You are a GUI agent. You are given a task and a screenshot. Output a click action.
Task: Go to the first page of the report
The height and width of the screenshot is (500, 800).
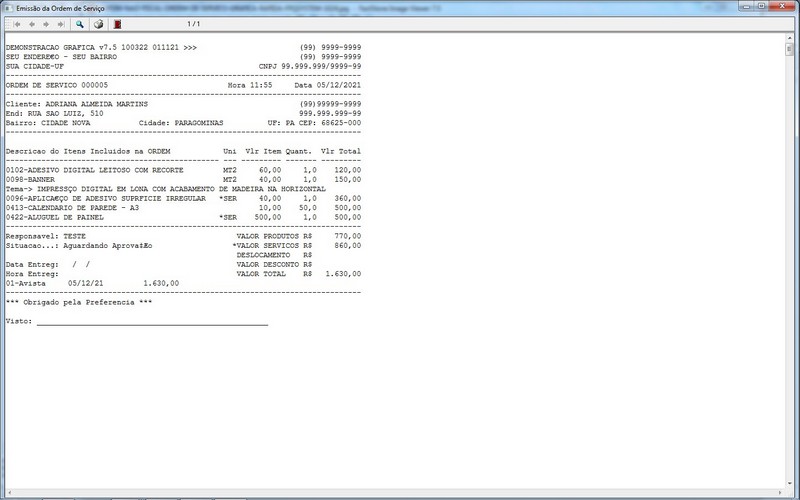[17, 24]
